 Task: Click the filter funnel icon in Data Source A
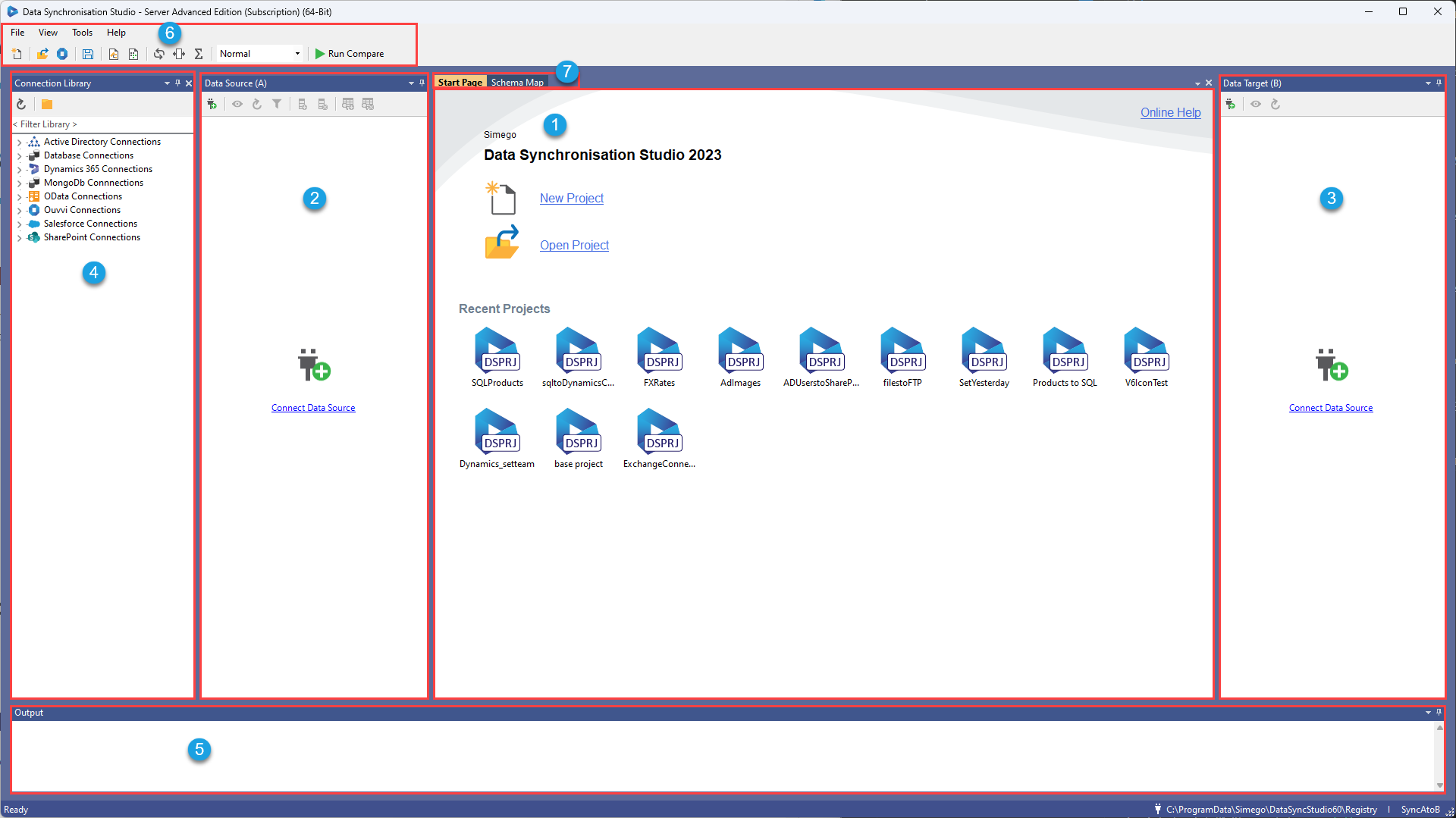pyautogui.click(x=277, y=104)
